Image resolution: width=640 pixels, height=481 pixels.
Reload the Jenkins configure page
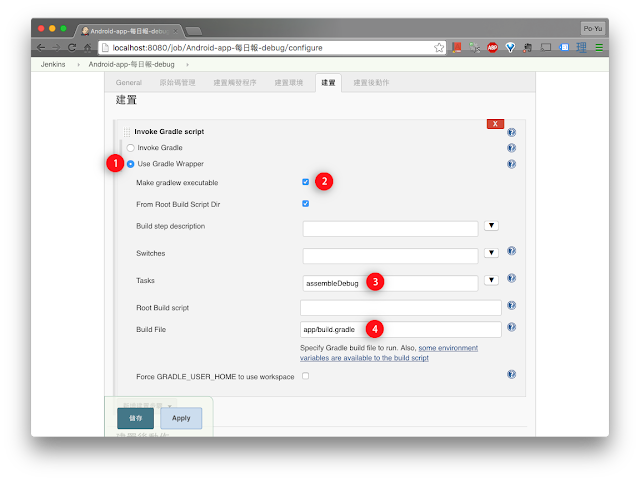point(72,48)
